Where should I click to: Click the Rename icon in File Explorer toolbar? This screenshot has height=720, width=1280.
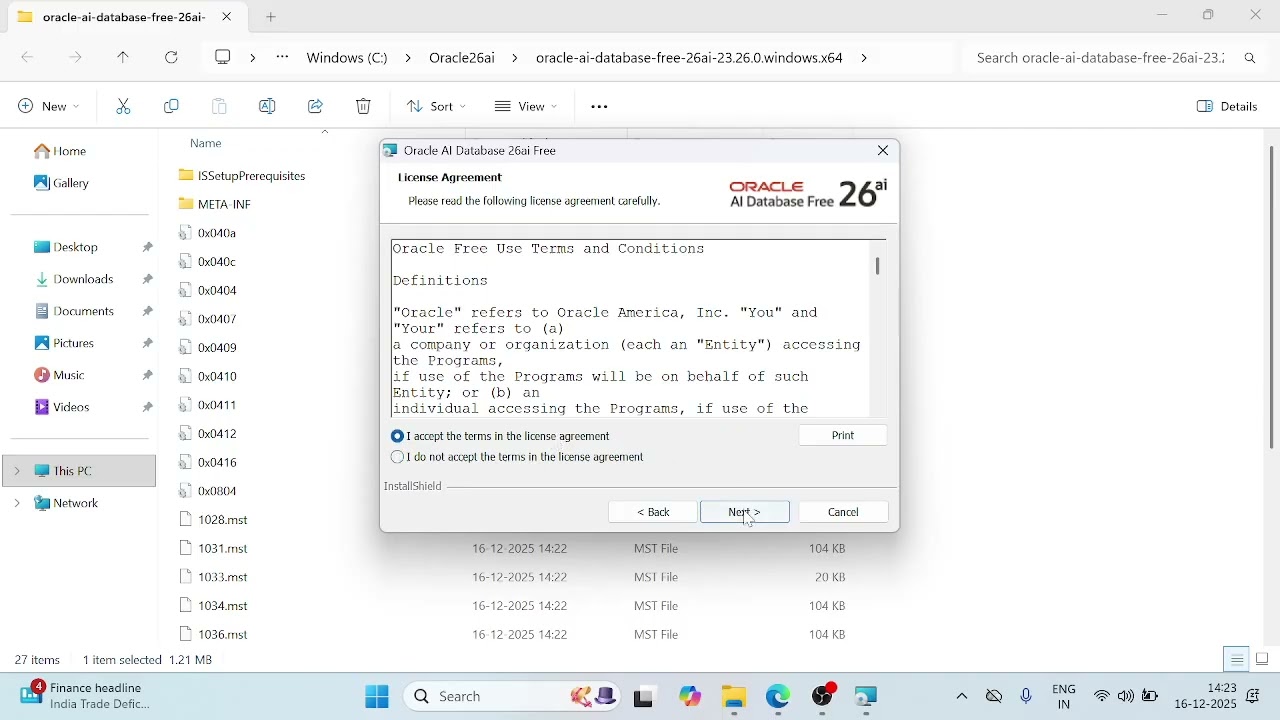click(268, 107)
